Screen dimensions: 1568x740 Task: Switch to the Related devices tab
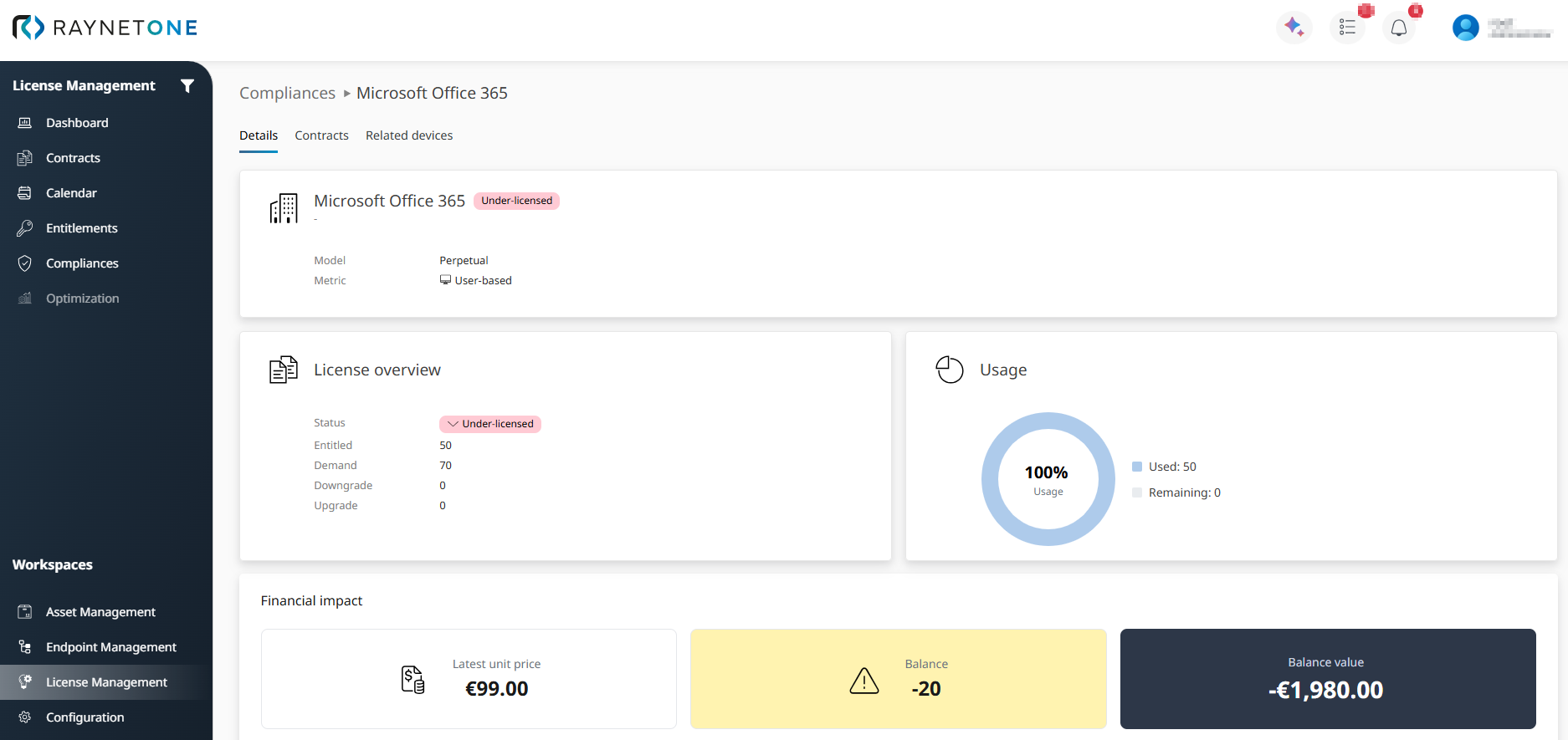409,135
